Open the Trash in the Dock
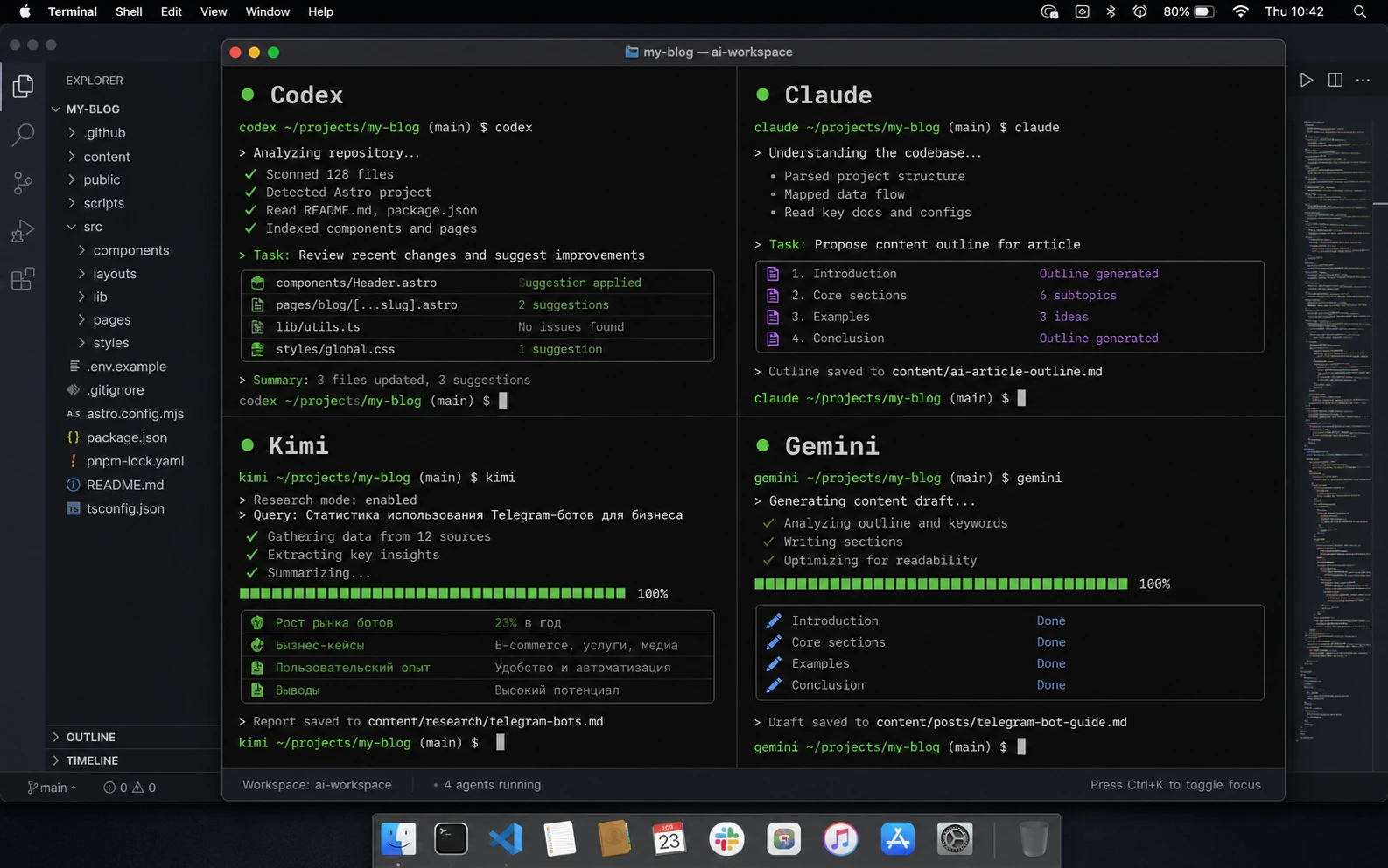This screenshot has width=1388, height=868. [x=1034, y=839]
